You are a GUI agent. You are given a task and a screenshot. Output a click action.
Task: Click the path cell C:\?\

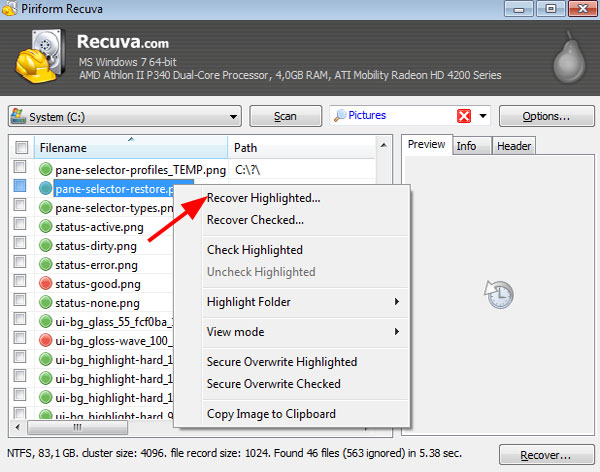248,170
